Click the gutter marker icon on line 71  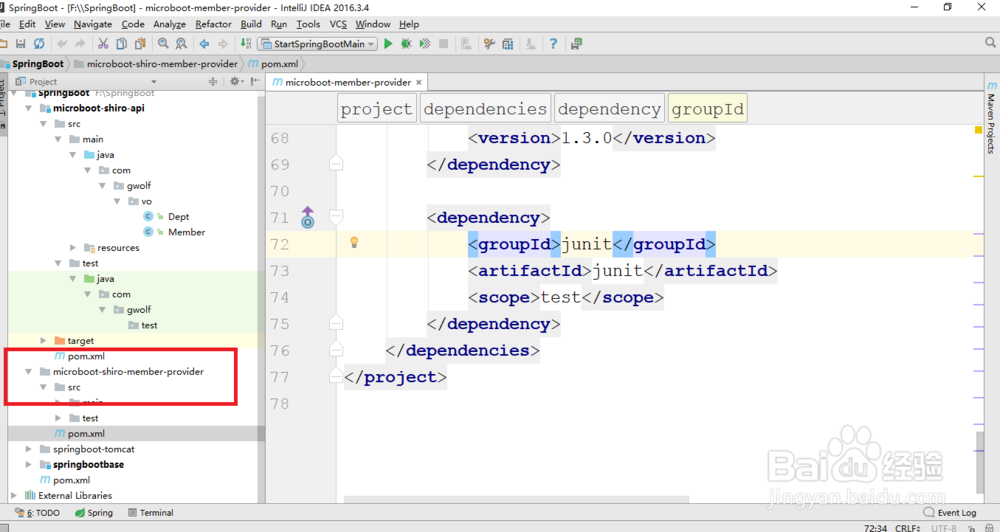(307, 218)
